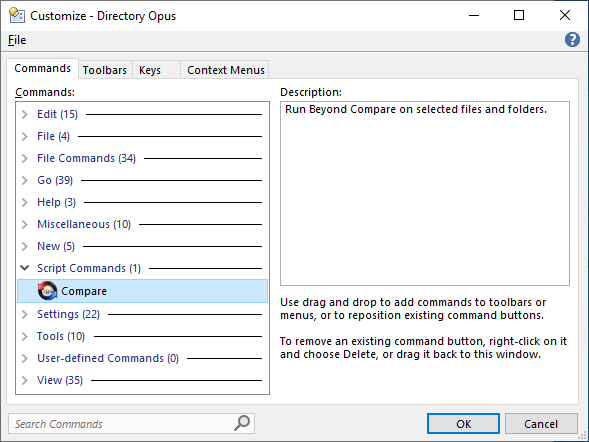Expand the Settings (22) chevron
Viewport: 589px width, 442px height.
(x=25, y=314)
